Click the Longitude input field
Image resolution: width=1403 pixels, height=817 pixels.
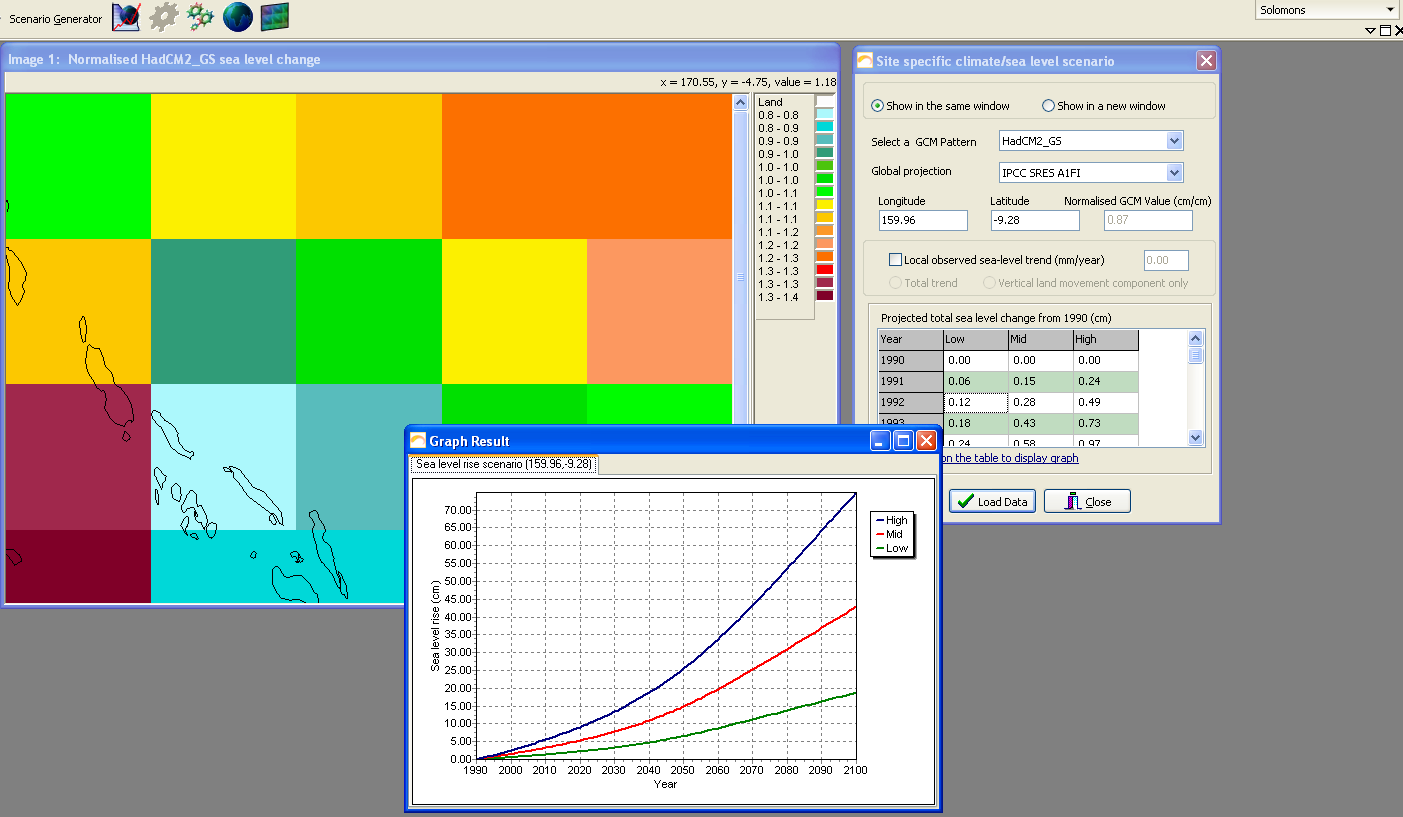click(923, 220)
